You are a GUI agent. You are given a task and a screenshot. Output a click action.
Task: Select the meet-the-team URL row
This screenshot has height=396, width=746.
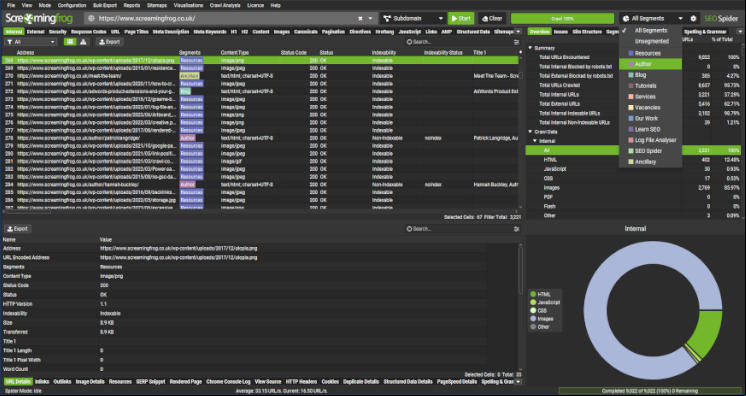coord(261,76)
